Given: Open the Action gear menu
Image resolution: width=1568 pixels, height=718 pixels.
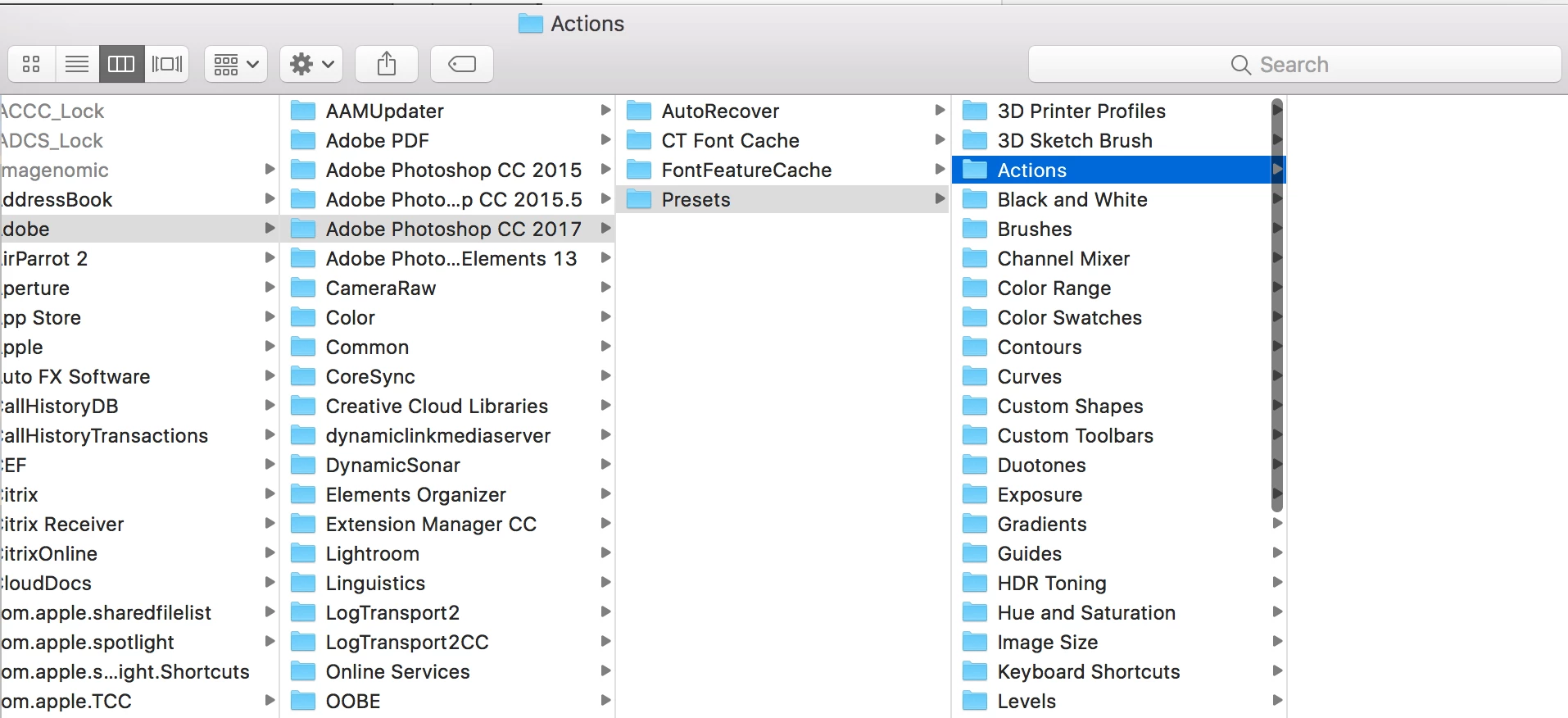Looking at the screenshot, I should point(311,64).
